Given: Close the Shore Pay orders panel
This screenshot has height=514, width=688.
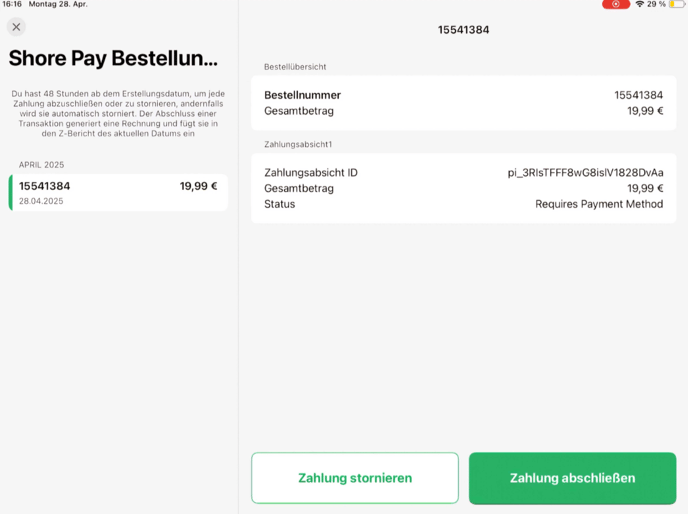Looking at the screenshot, I should click(16, 27).
